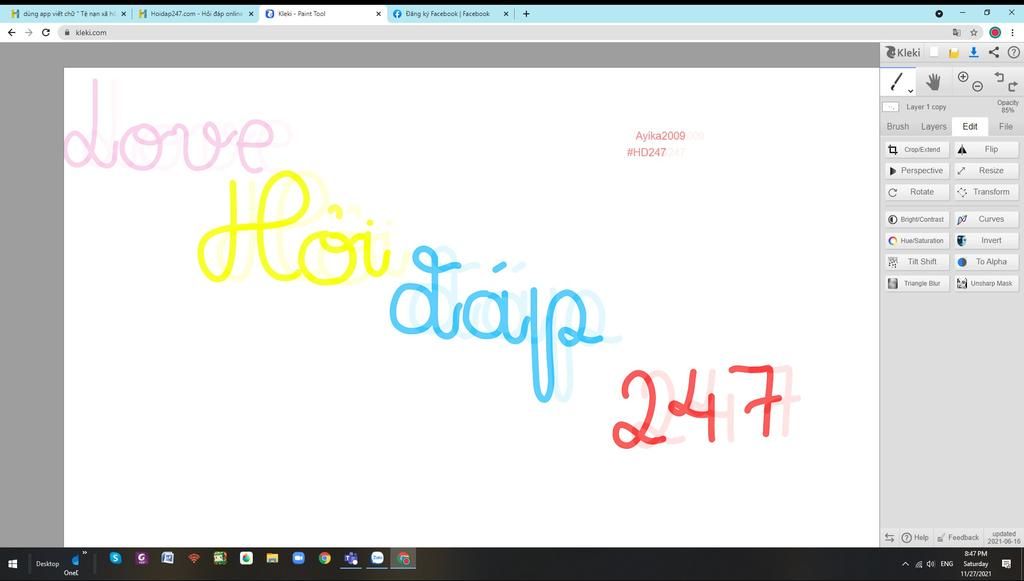Open File Explorer from the taskbar

pos(272,558)
